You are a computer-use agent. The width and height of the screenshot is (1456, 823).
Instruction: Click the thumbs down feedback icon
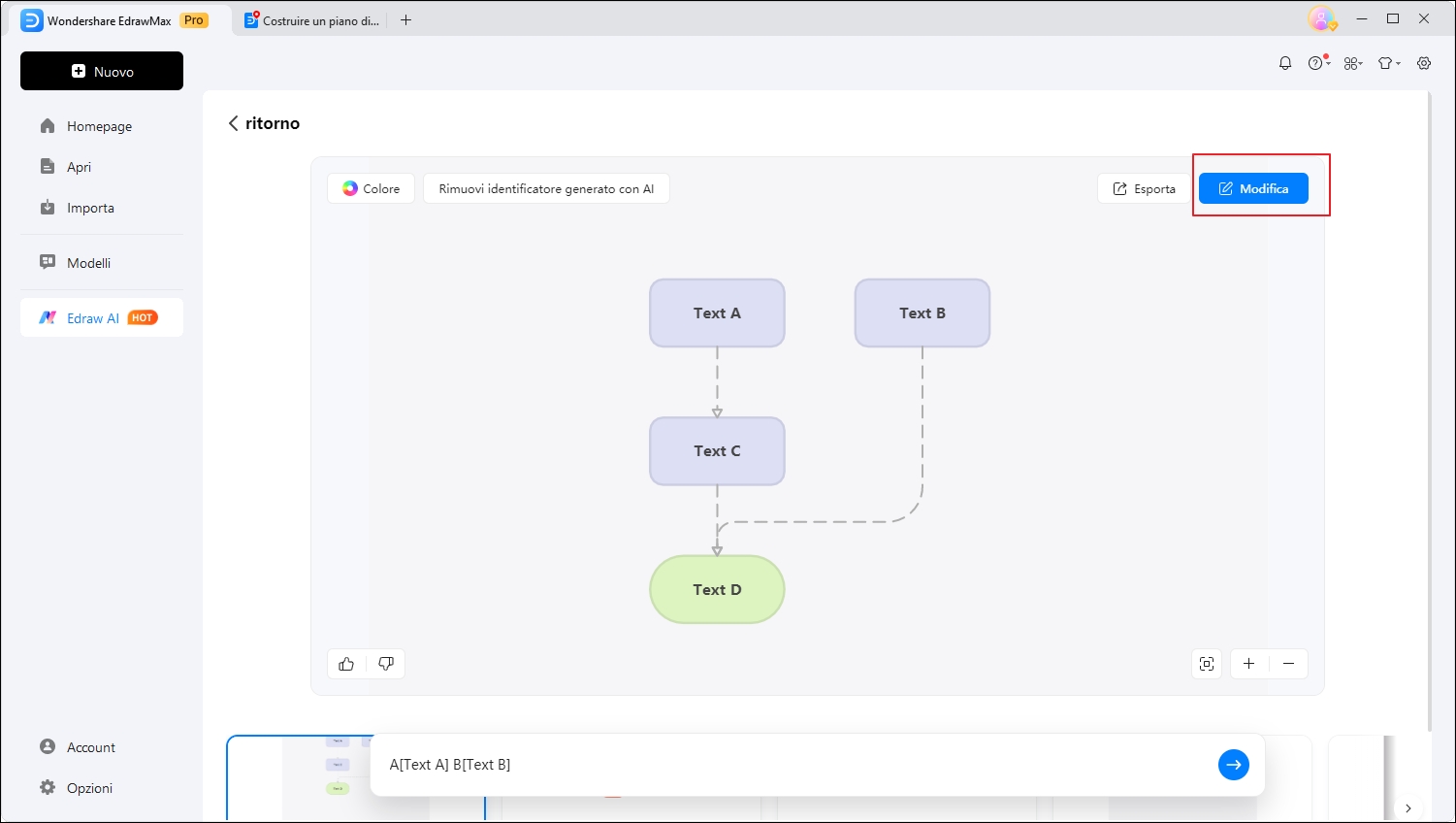click(386, 664)
